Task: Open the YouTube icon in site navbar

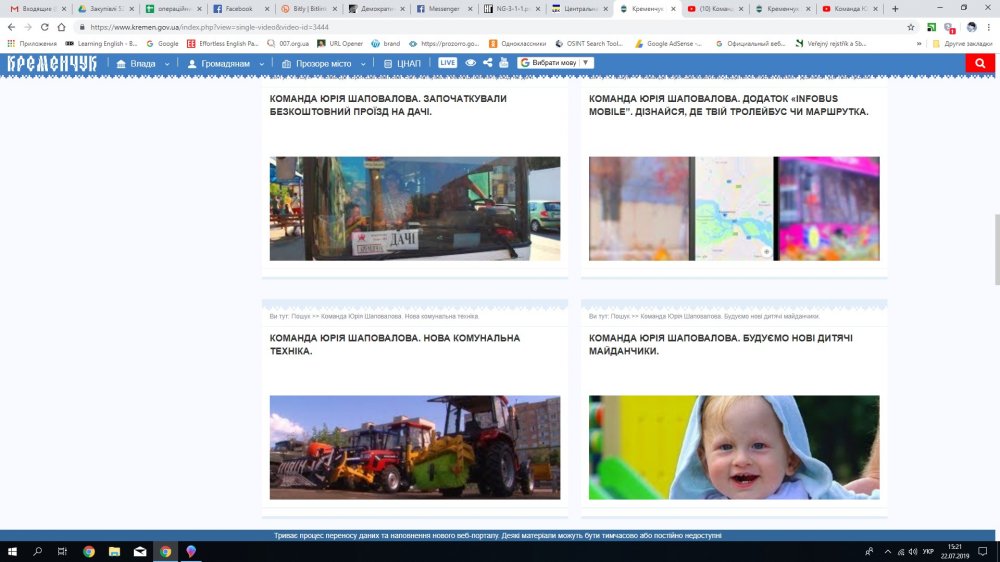Action: pos(503,63)
